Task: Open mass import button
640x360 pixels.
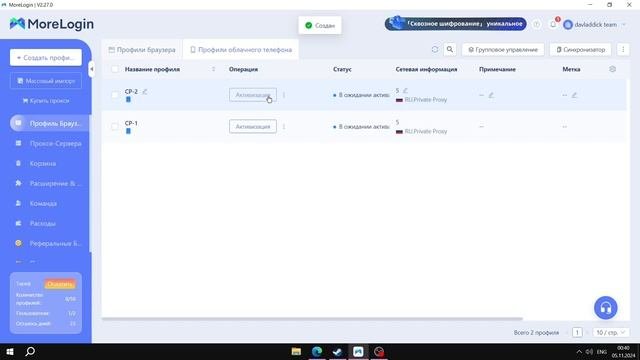Action: tap(46, 81)
